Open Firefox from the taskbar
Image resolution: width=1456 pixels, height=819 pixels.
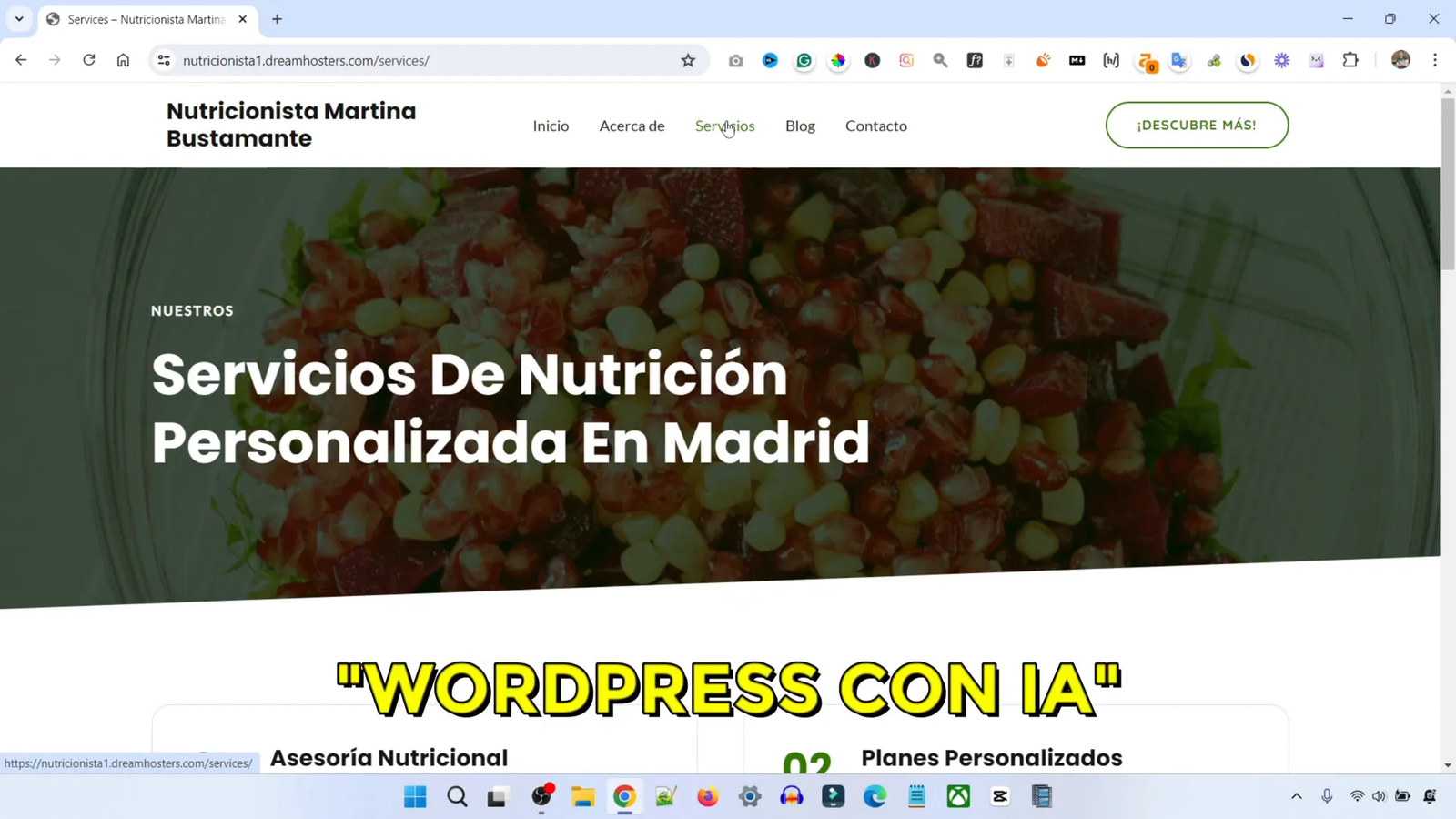(706, 796)
